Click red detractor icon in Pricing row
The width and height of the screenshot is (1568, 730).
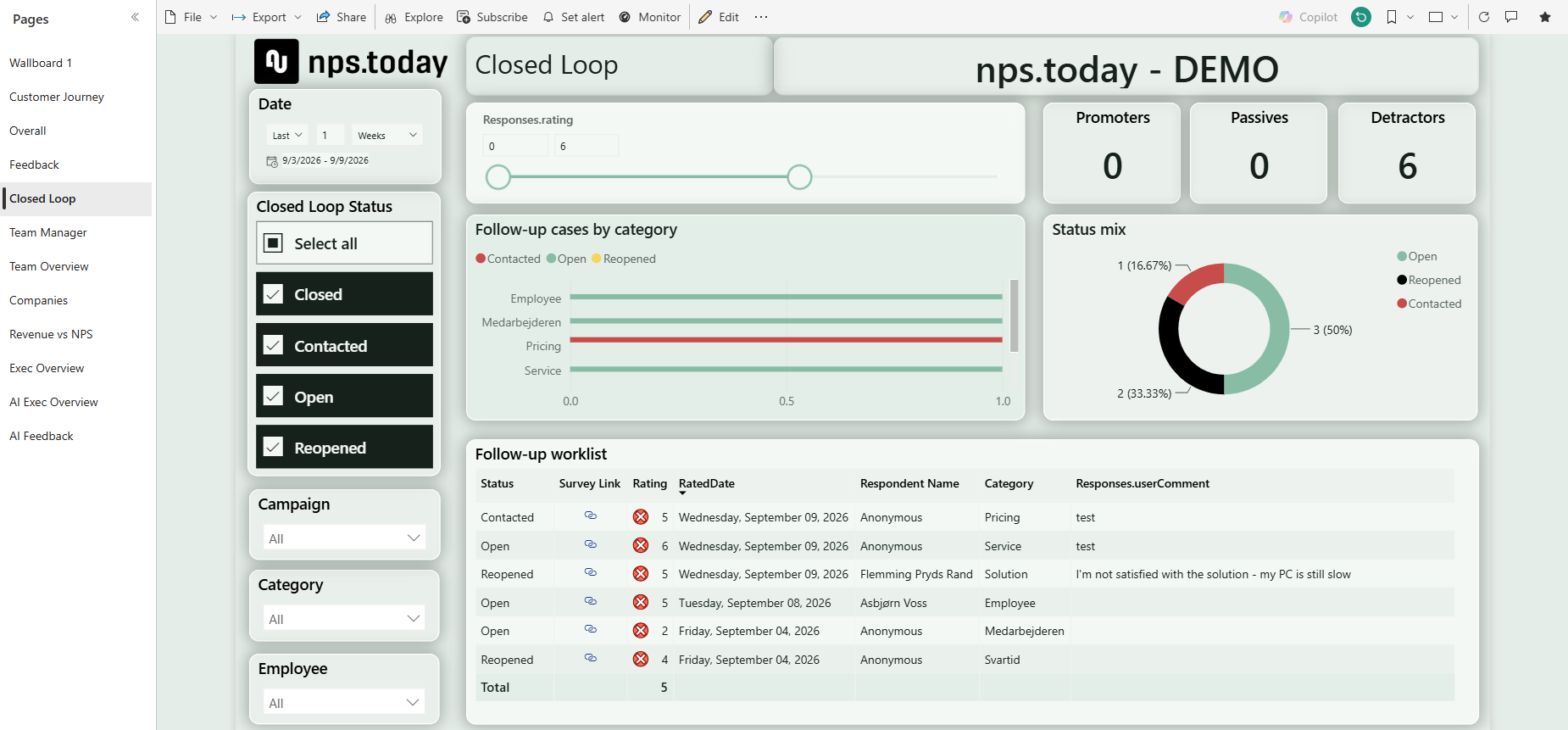(x=641, y=517)
